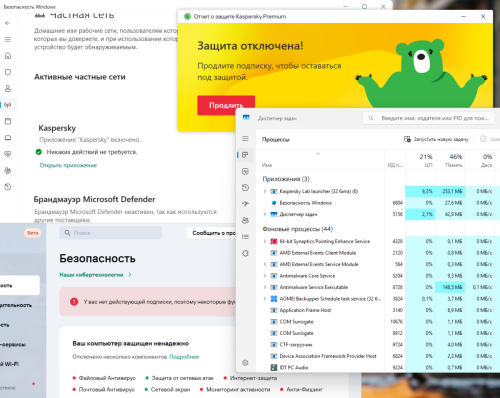500x398 pixels.
Task: Expand Kaspersky Lab launcher process group
Action: 265,191
